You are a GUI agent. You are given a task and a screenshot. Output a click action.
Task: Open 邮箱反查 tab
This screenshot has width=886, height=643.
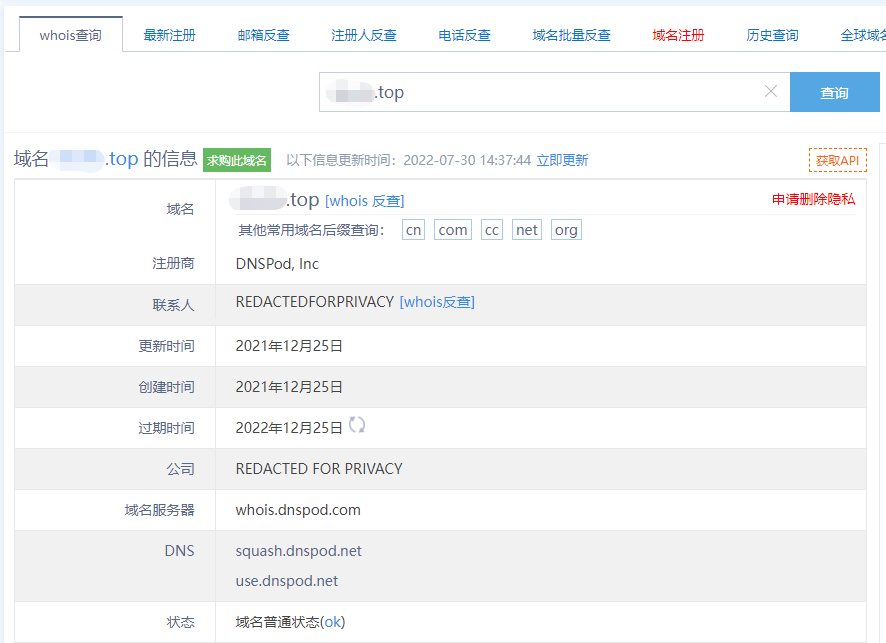(x=263, y=35)
